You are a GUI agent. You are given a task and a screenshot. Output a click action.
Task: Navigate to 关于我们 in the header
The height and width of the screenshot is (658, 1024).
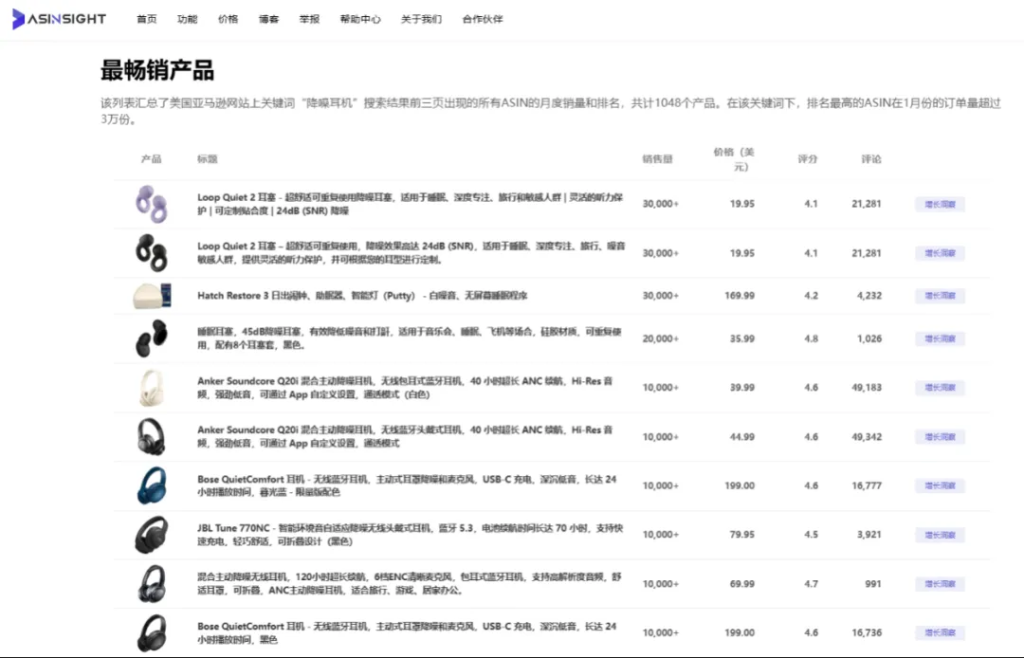(x=421, y=19)
